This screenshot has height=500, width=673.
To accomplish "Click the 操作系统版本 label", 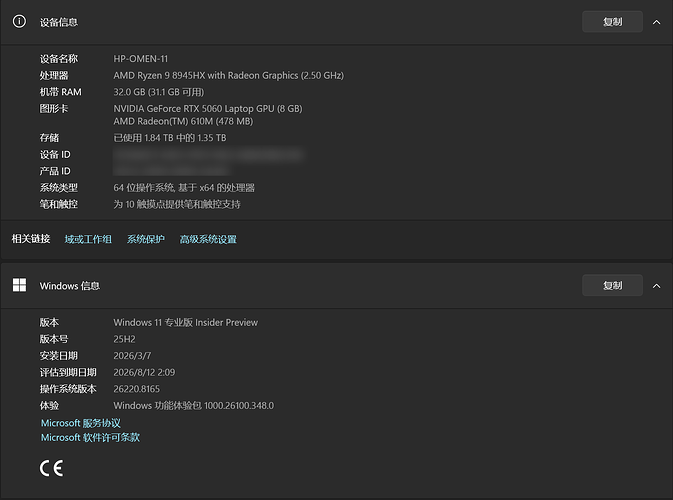I will coord(68,389).
